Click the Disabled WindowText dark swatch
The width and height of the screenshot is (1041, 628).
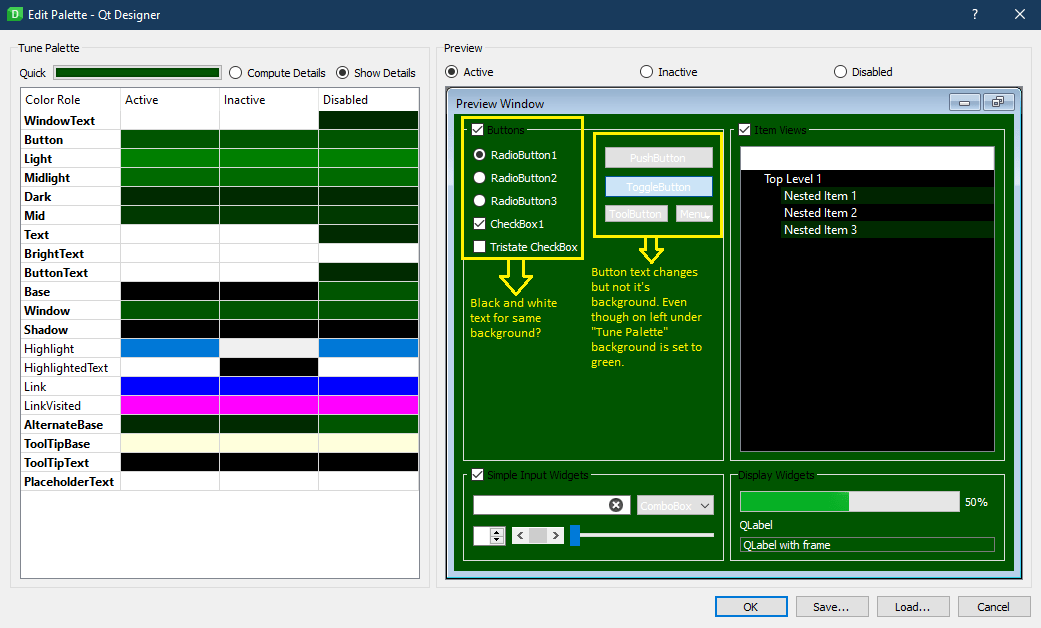coord(368,120)
